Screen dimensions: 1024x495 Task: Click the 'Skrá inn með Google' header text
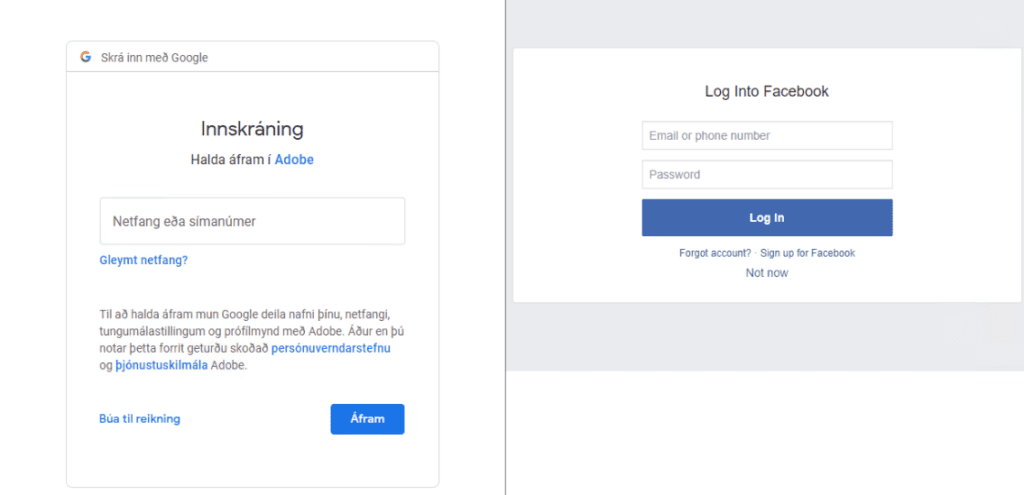click(154, 58)
